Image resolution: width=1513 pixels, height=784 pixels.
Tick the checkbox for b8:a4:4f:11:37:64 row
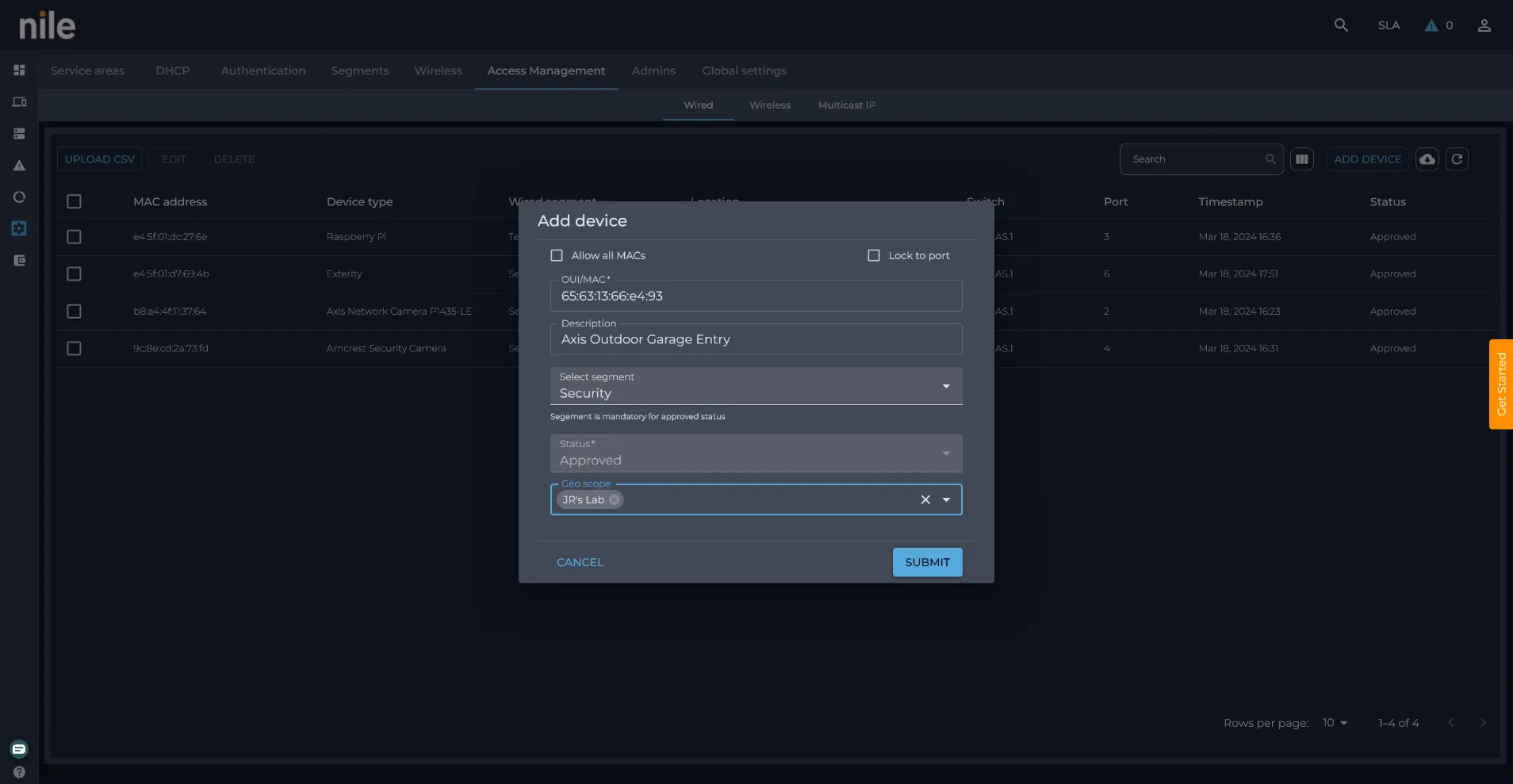[74, 312]
